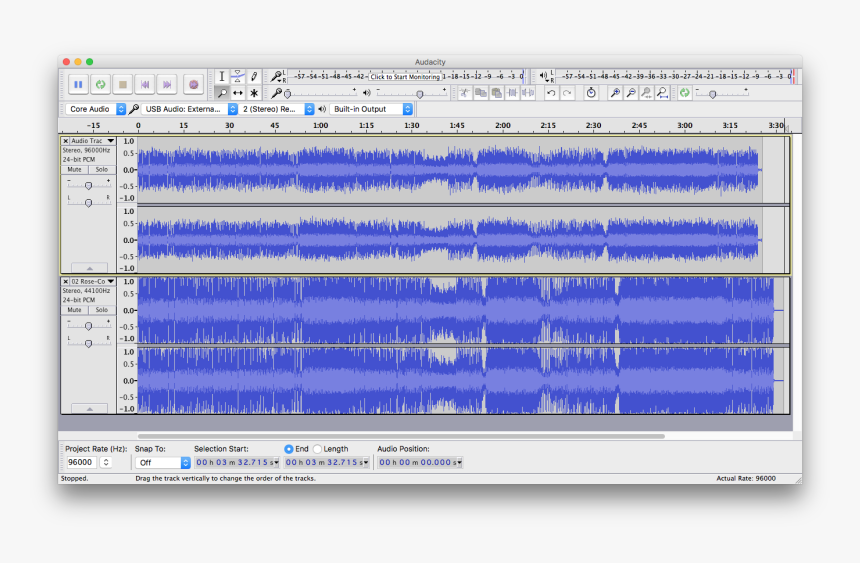The width and height of the screenshot is (860, 563).
Task: Collapse the Audio Track with bottom arrow
Action: [89, 268]
